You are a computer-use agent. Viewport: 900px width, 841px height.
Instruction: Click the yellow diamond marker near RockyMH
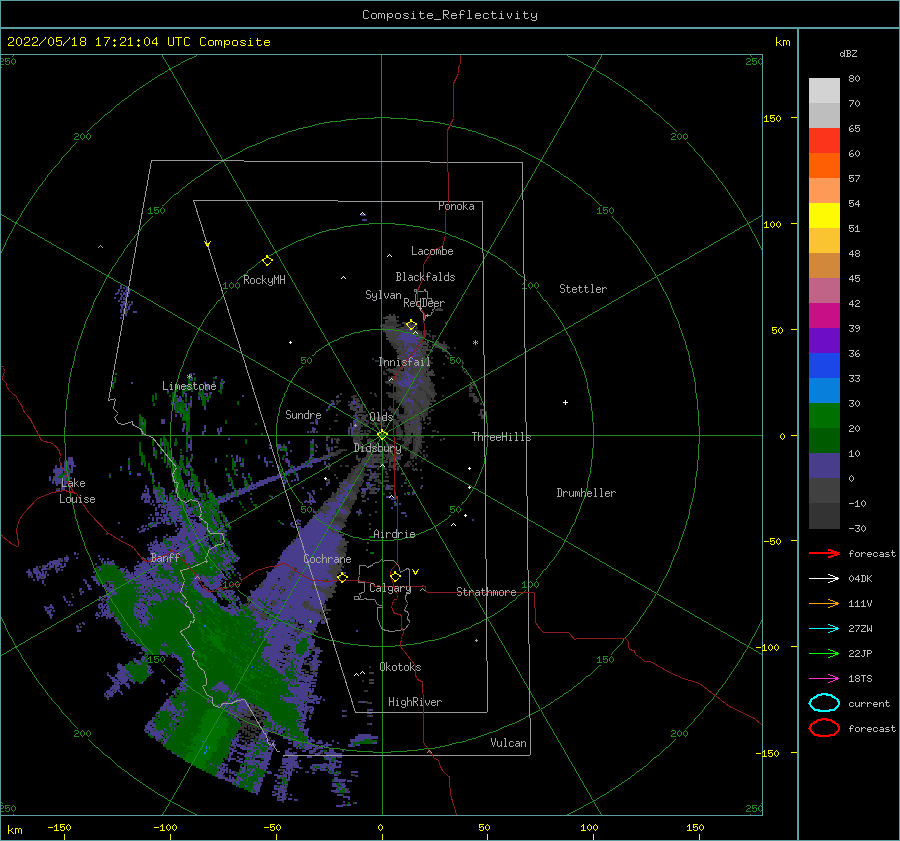267,261
